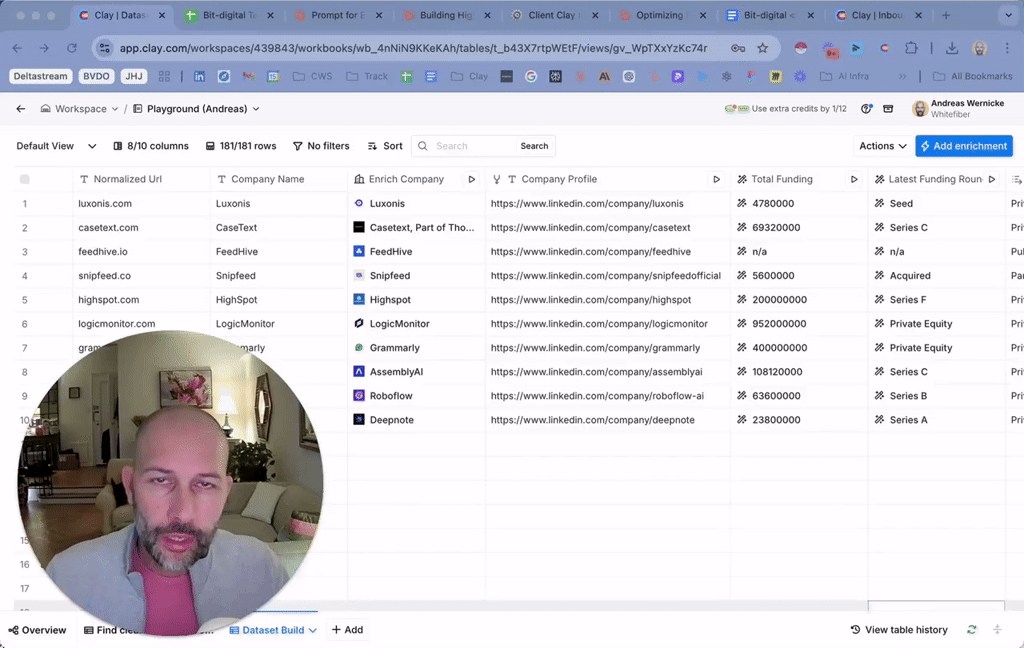
Task: Click the Add enrichment button
Action: point(963,146)
